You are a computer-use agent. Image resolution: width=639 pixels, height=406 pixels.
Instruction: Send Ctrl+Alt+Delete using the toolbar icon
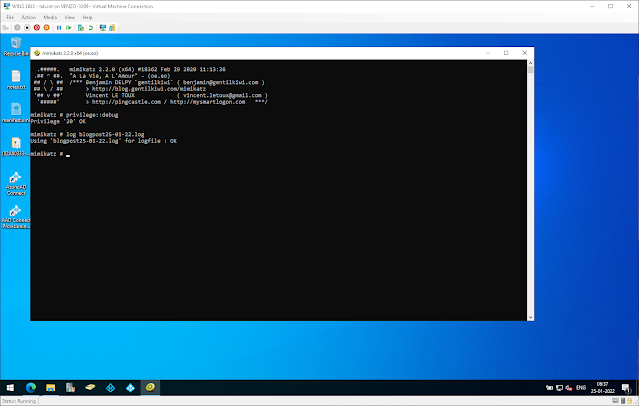6,28
